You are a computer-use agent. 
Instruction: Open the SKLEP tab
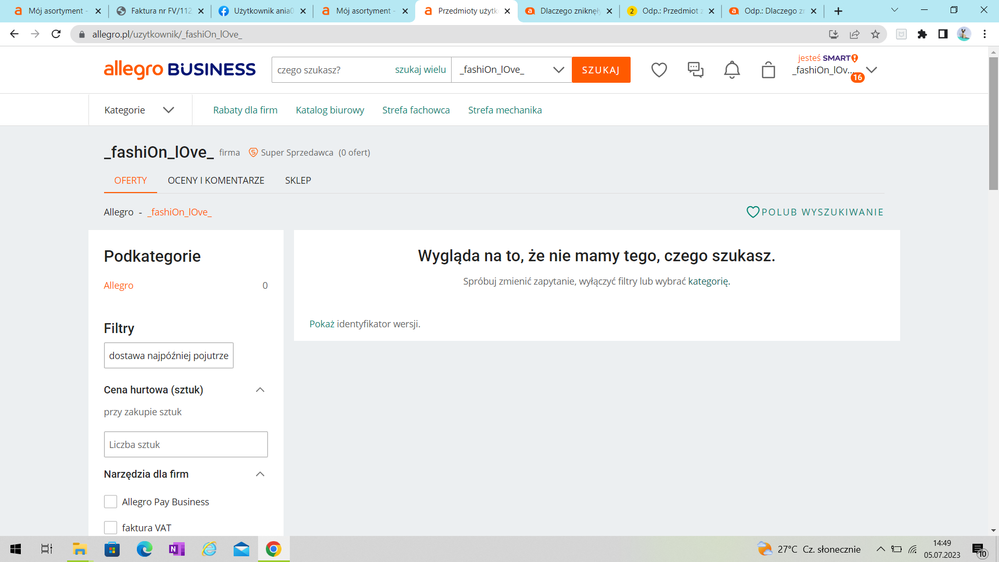pos(298,181)
